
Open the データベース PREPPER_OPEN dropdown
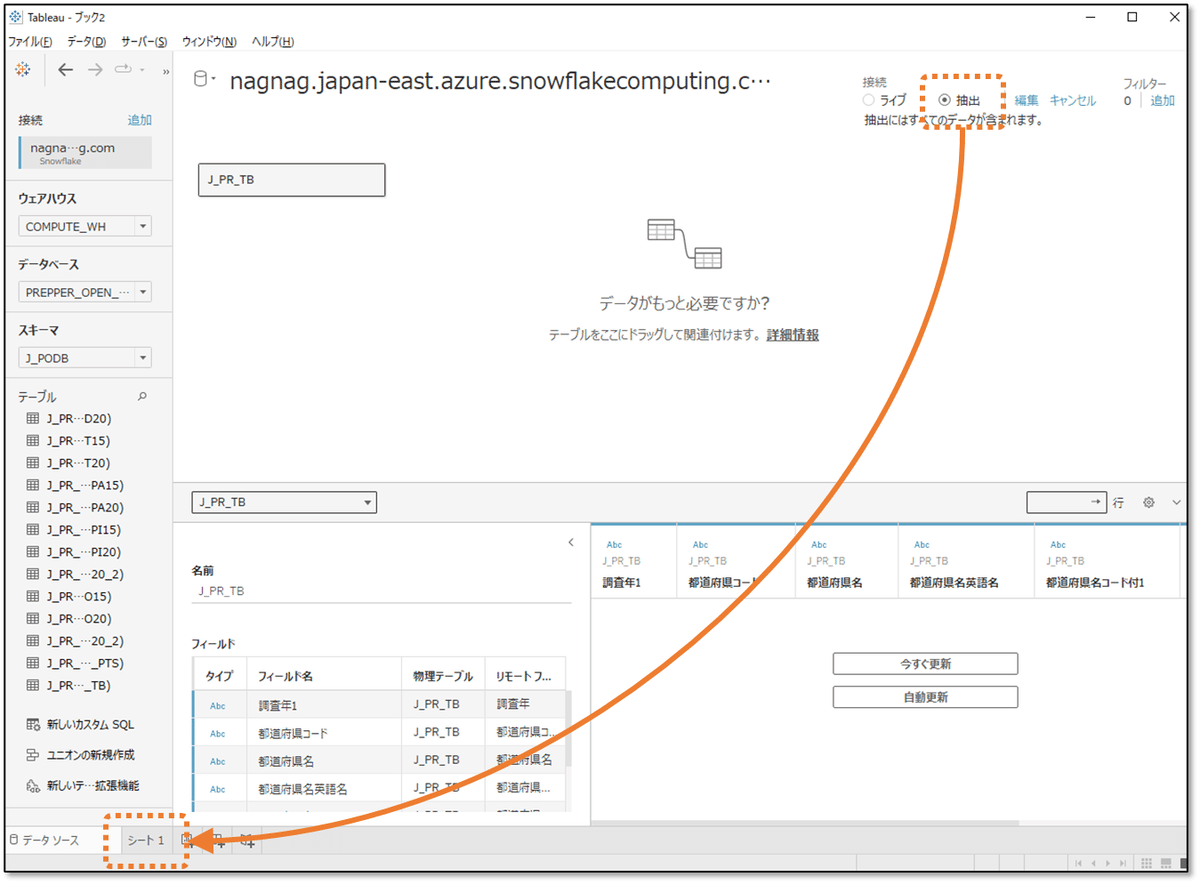pyautogui.click(x=85, y=293)
